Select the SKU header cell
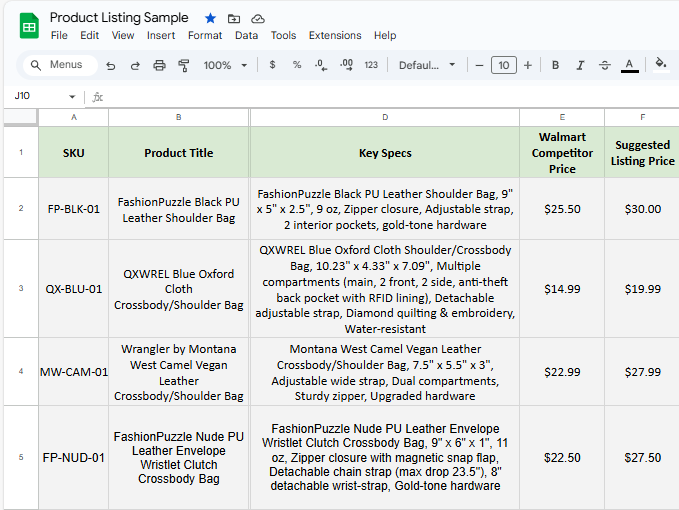 point(74,152)
